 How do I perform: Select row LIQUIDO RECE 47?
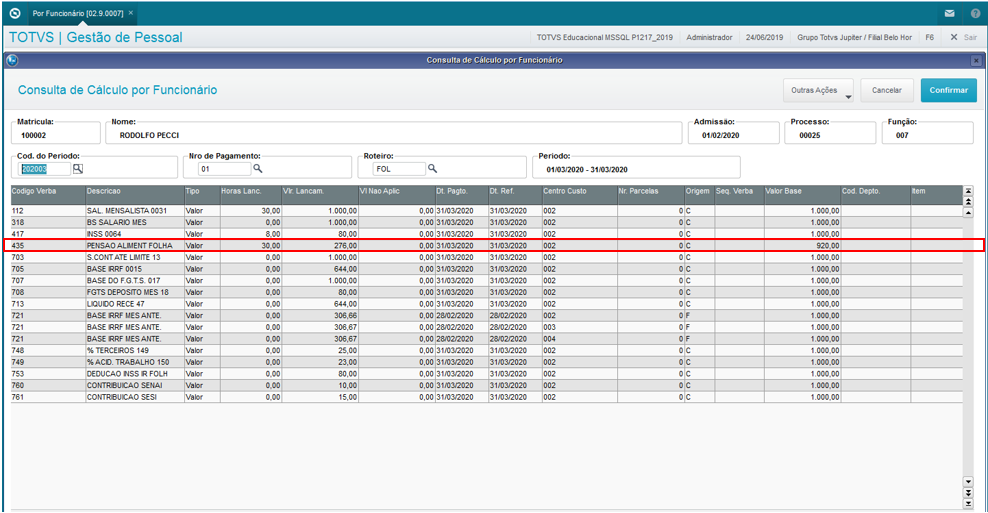(486, 304)
